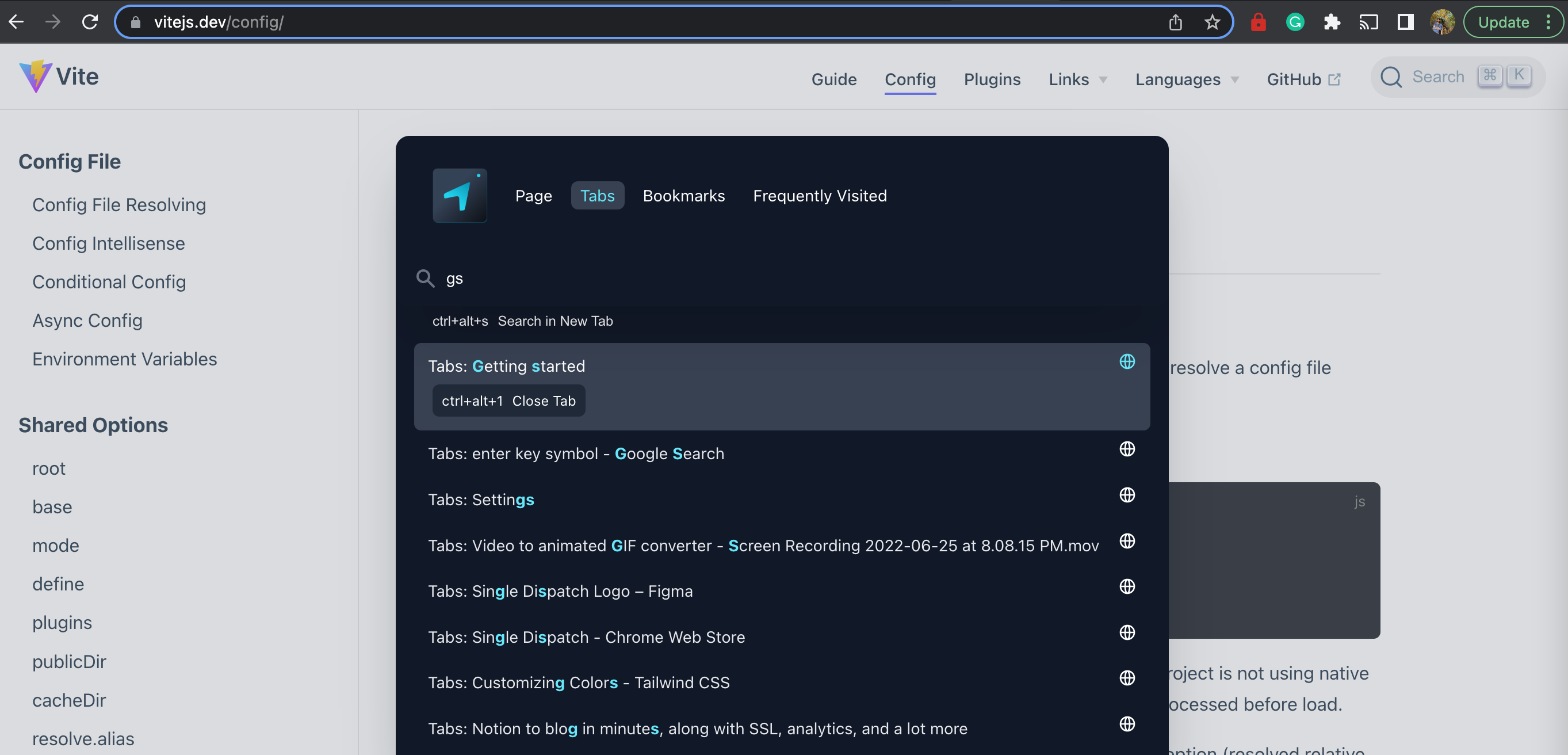Open Async Config sidebar link

(x=87, y=321)
